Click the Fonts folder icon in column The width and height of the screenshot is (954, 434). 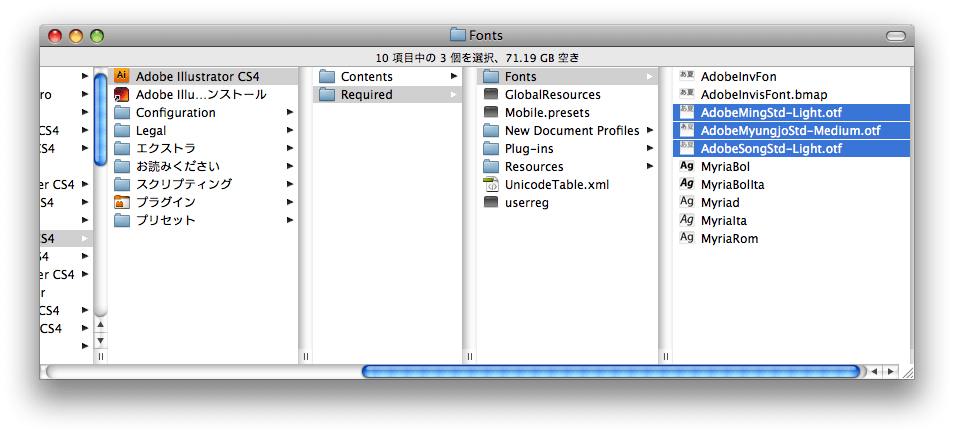[x=491, y=77]
